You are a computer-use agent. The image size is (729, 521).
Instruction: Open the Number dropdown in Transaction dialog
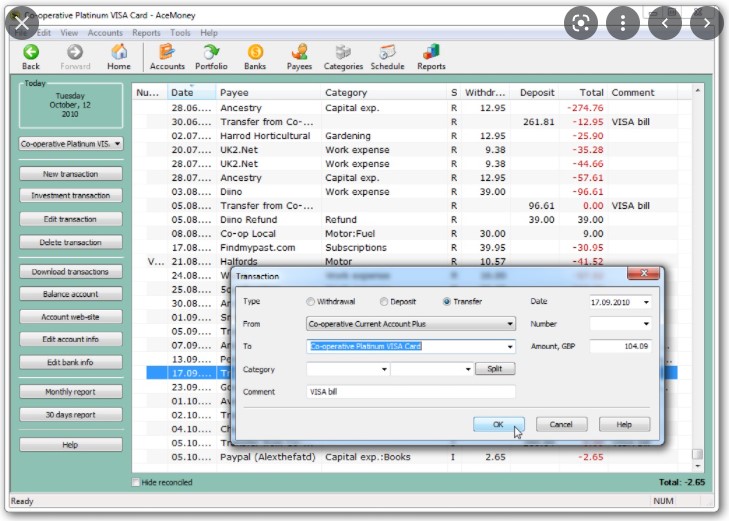click(646, 324)
